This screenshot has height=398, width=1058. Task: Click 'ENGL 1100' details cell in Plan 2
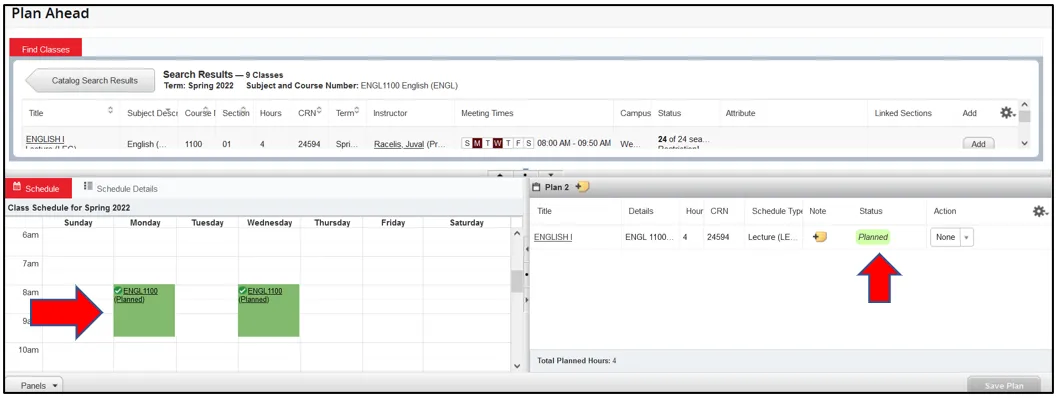[649, 237]
